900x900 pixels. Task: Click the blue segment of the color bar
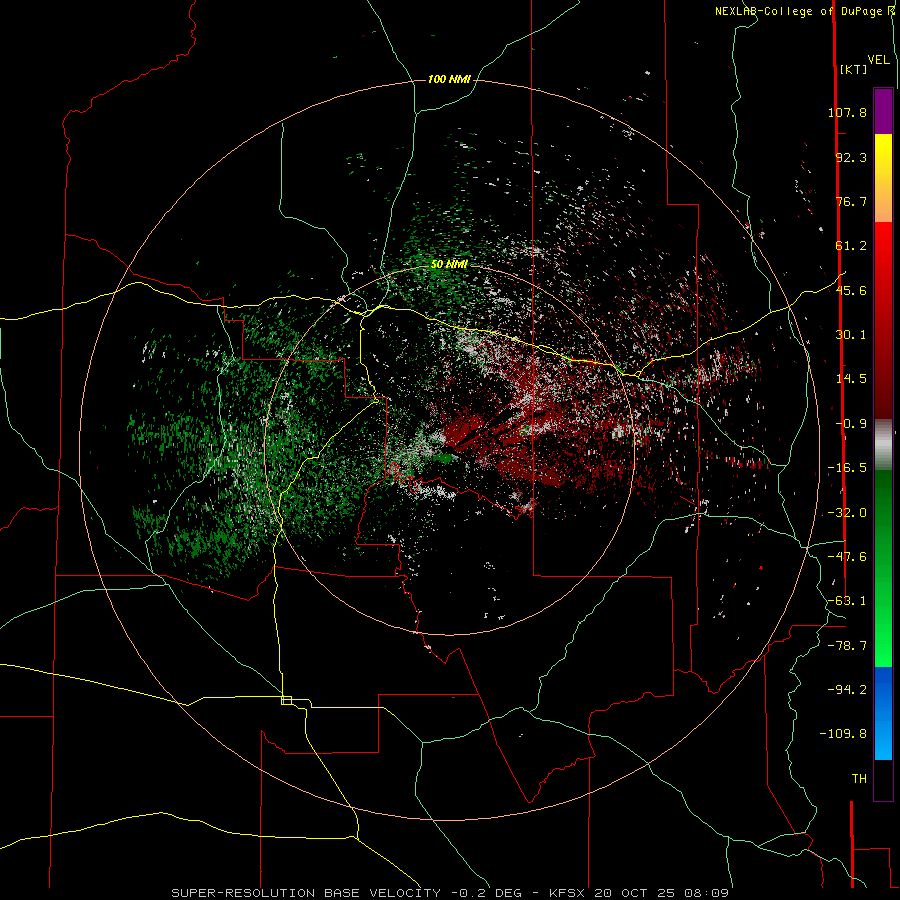coord(883,713)
